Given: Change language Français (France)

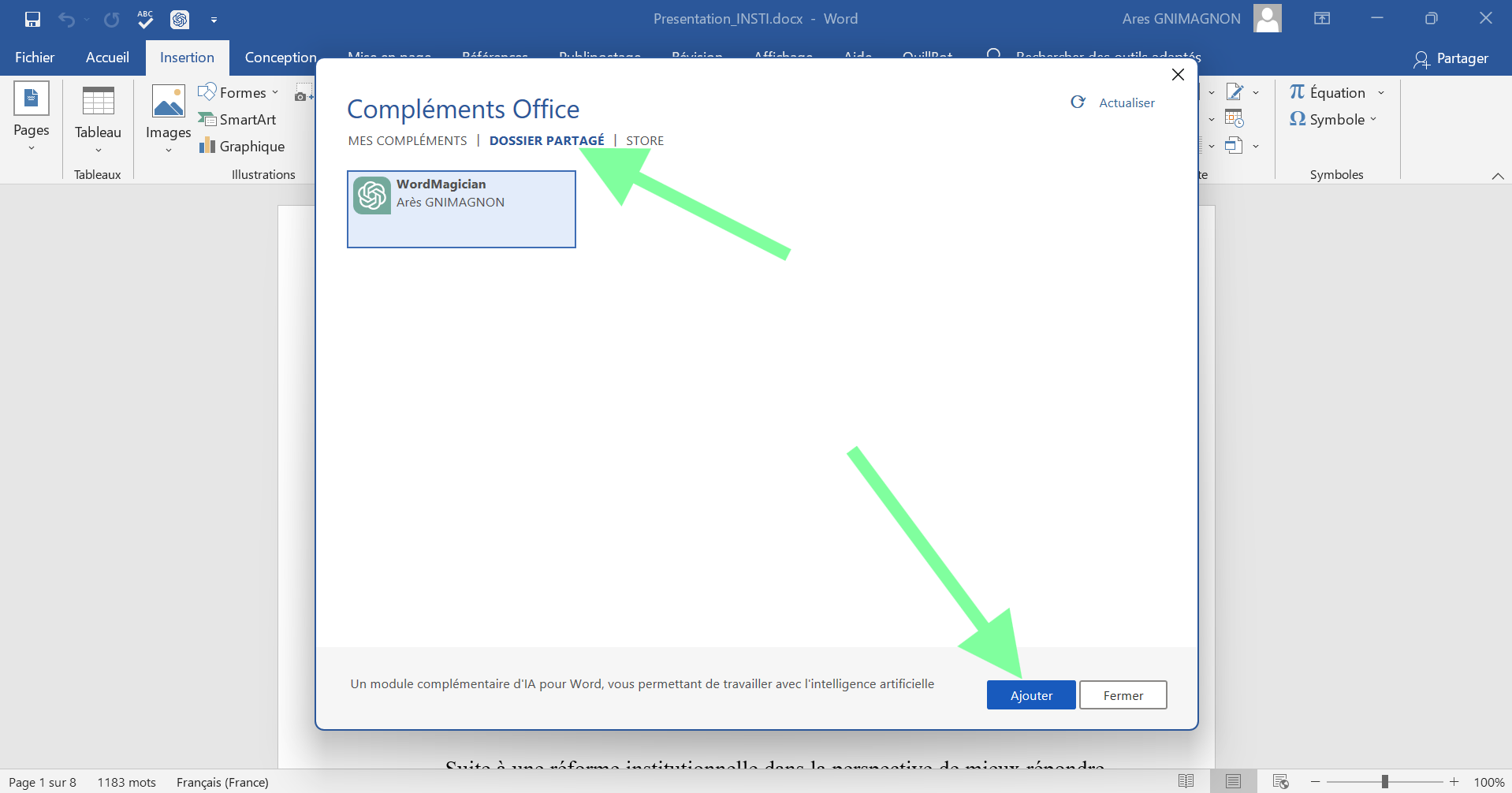Looking at the screenshot, I should point(222,782).
